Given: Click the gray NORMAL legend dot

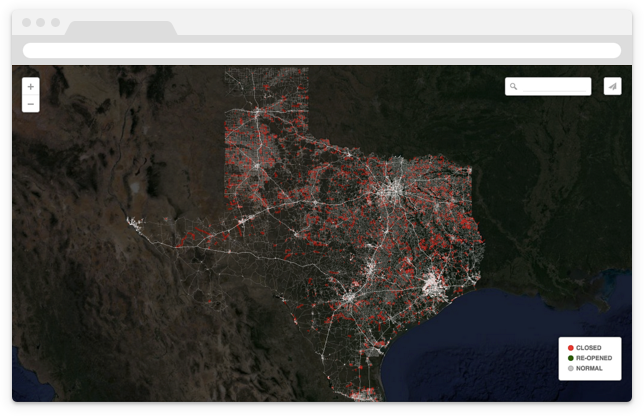Looking at the screenshot, I should [x=570, y=368].
